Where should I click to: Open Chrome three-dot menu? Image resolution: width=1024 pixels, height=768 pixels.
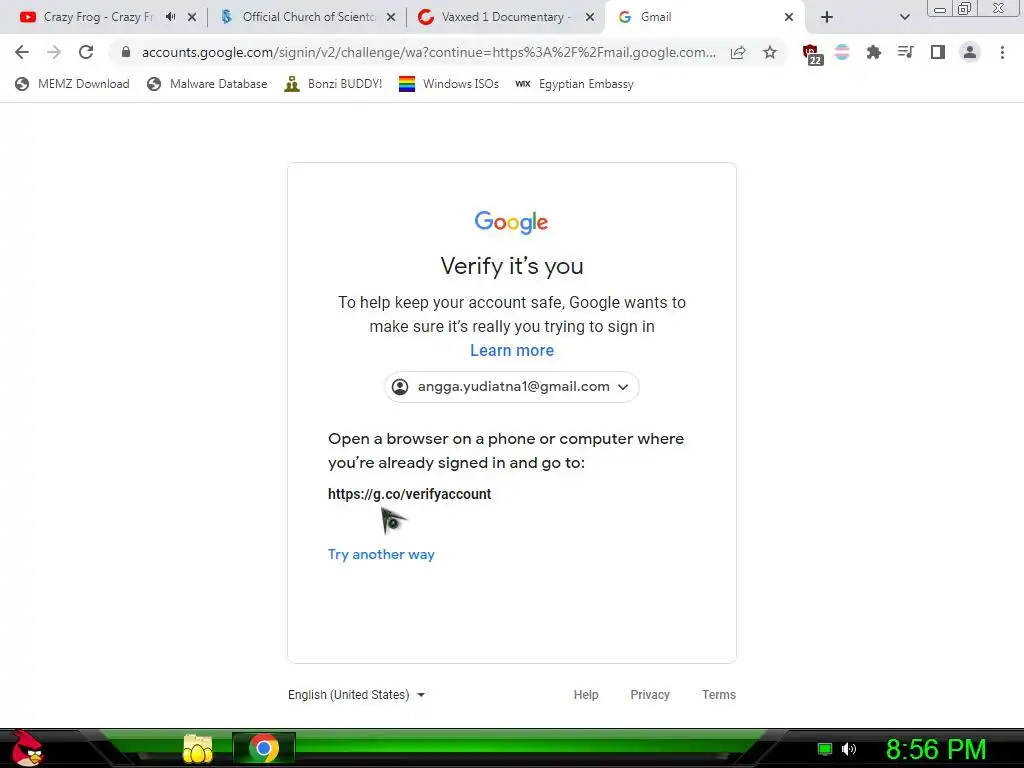pos(1002,52)
